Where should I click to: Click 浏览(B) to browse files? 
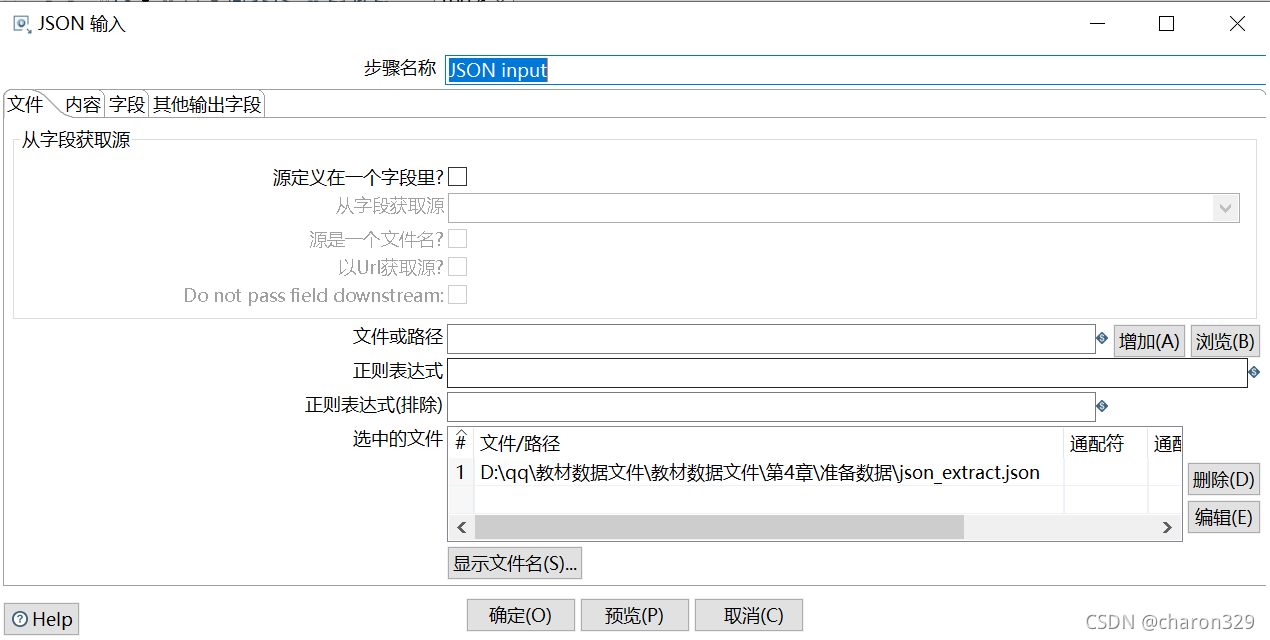[x=1224, y=340]
